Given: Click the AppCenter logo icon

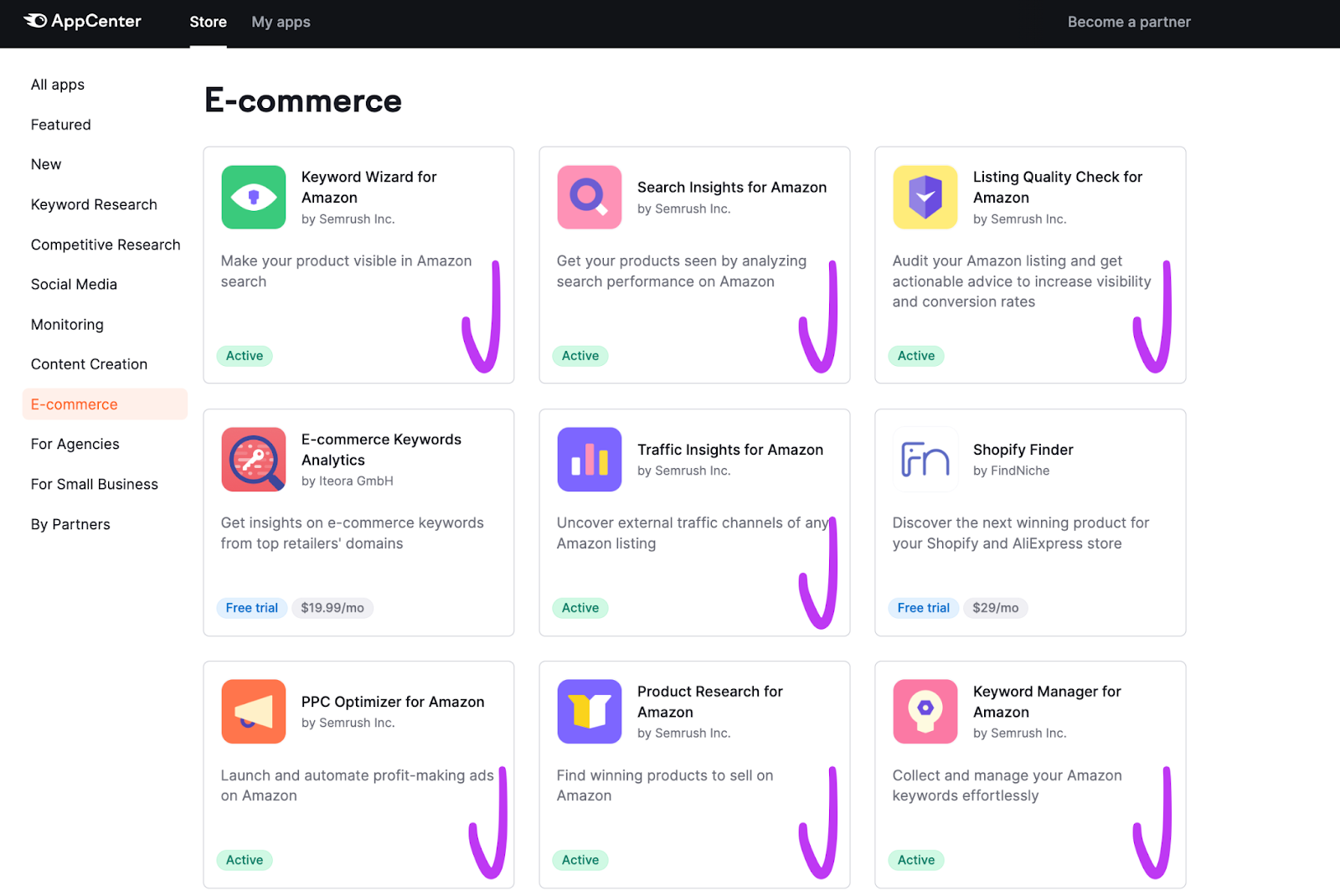Looking at the screenshot, I should coord(35,21).
